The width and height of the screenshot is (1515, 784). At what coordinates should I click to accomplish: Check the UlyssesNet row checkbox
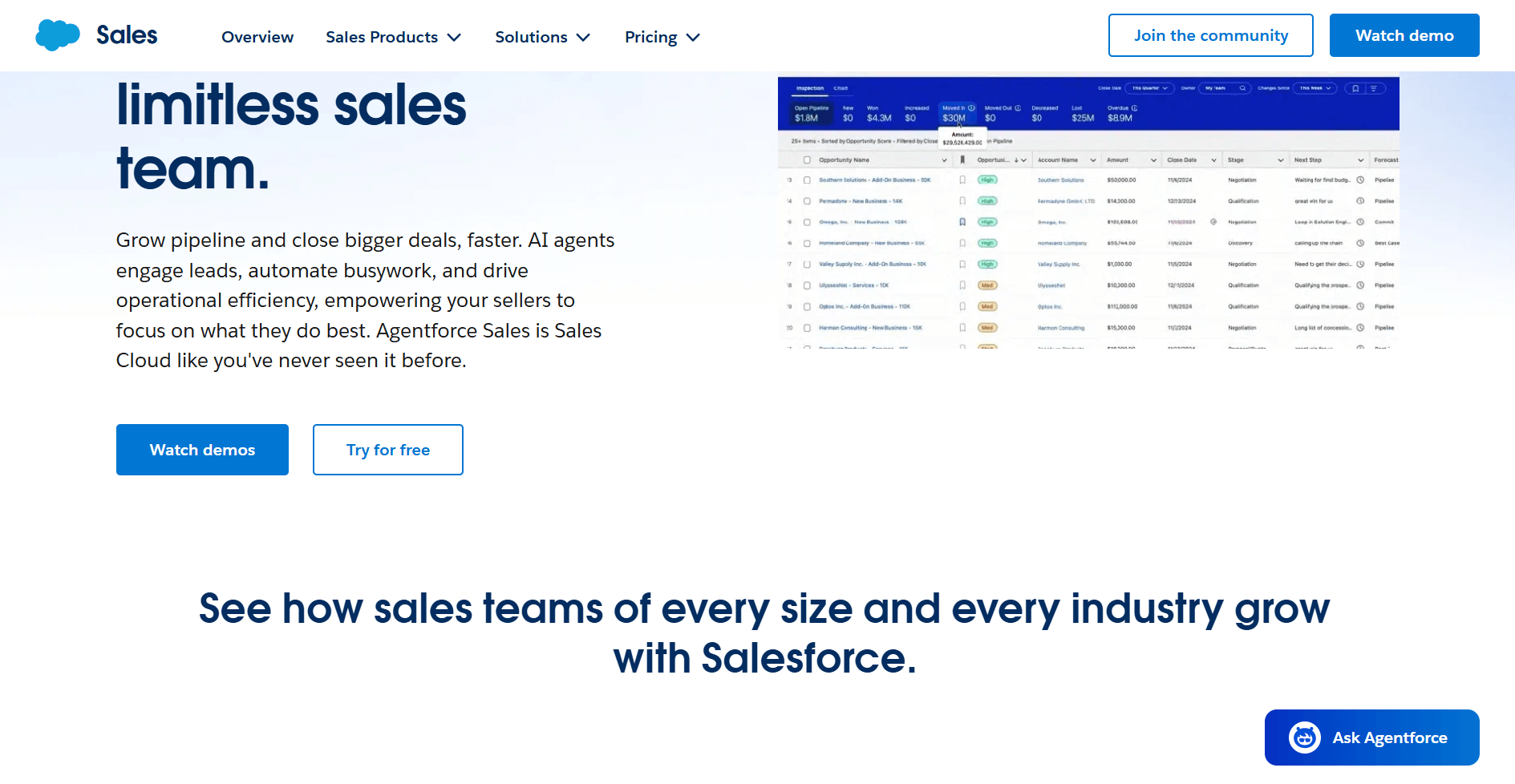click(x=807, y=285)
